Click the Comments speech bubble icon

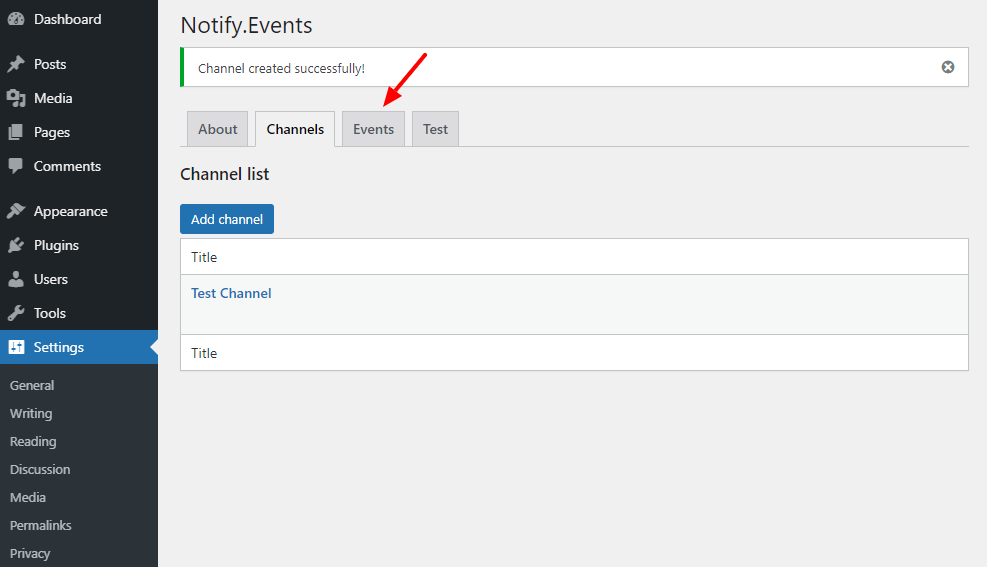[x=16, y=166]
